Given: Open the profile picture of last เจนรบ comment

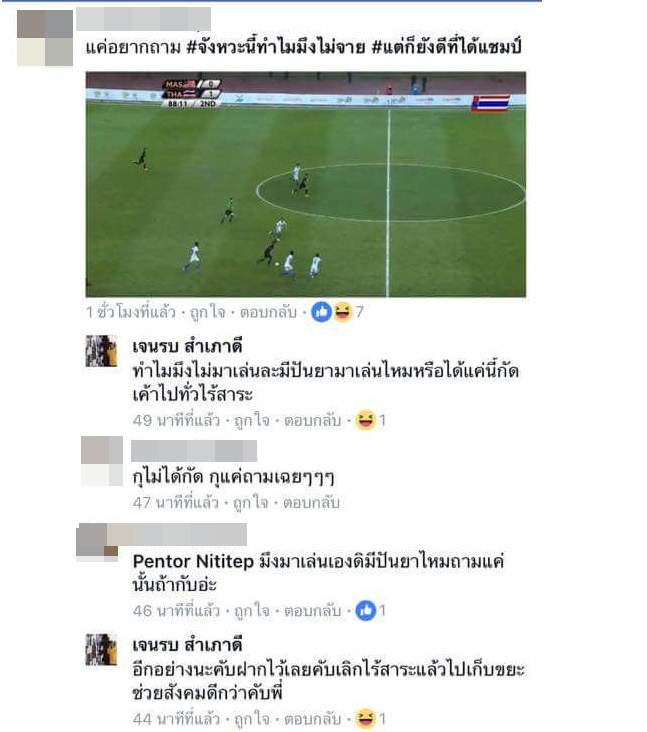Looking at the screenshot, I should coord(101,649).
